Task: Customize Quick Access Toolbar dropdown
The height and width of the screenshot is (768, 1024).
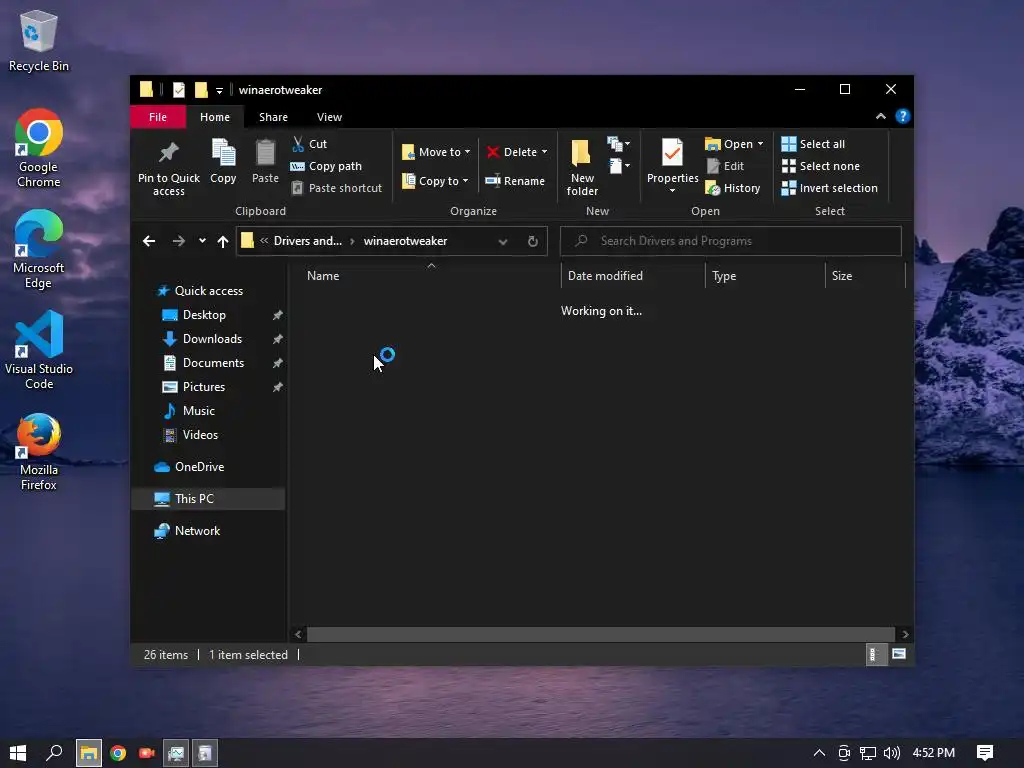Action: [219, 90]
